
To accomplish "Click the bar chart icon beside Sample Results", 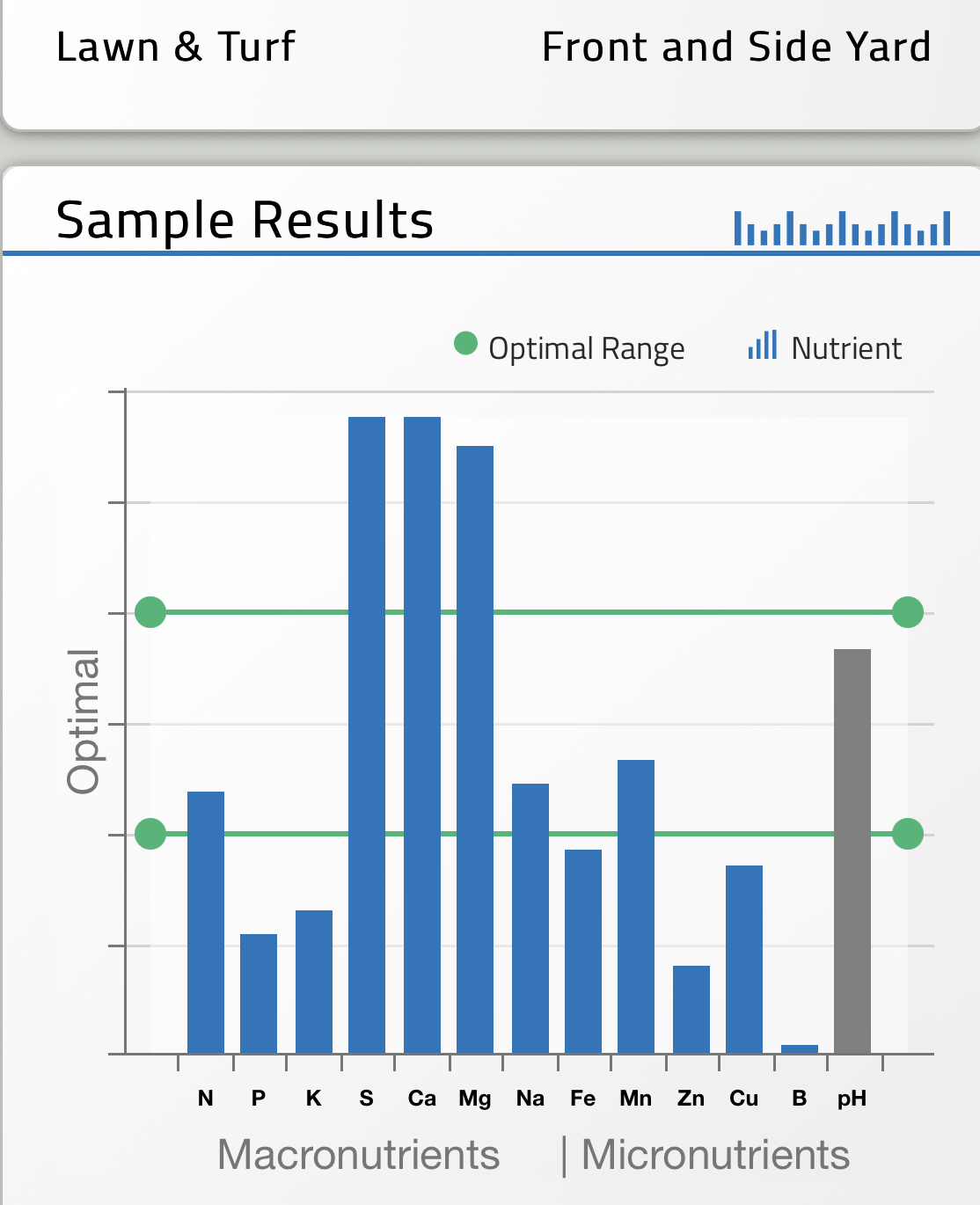I will (x=843, y=228).
